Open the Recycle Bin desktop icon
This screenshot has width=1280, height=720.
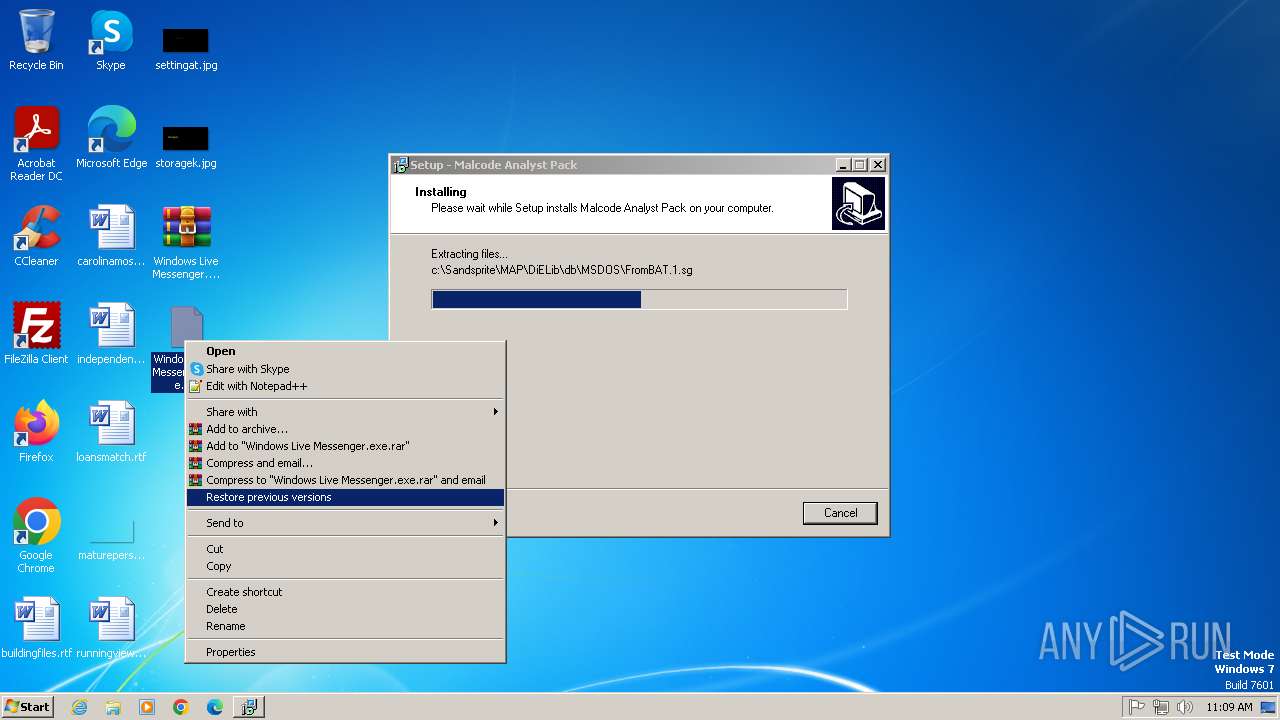click(36, 40)
